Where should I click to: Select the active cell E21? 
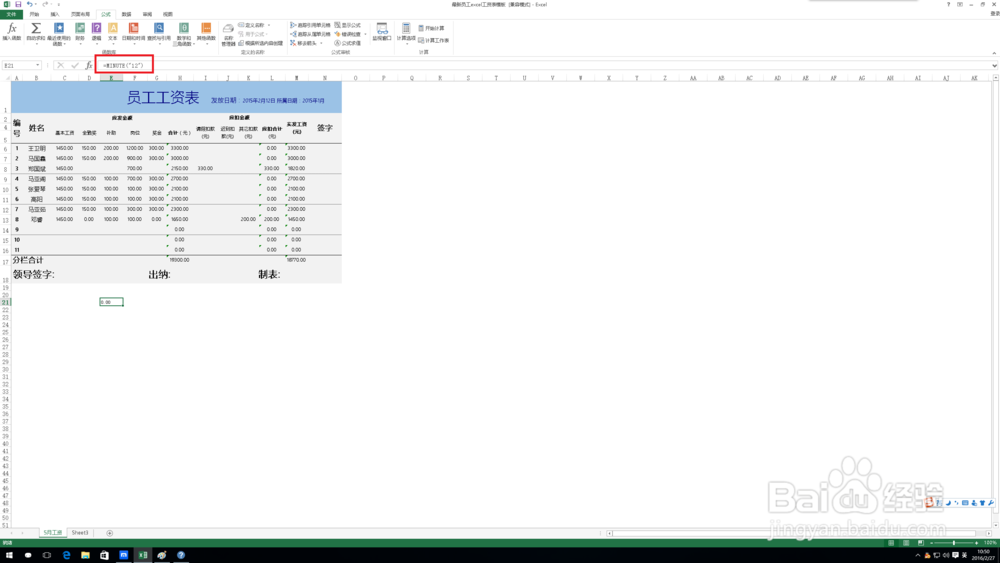pyautogui.click(x=111, y=302)
